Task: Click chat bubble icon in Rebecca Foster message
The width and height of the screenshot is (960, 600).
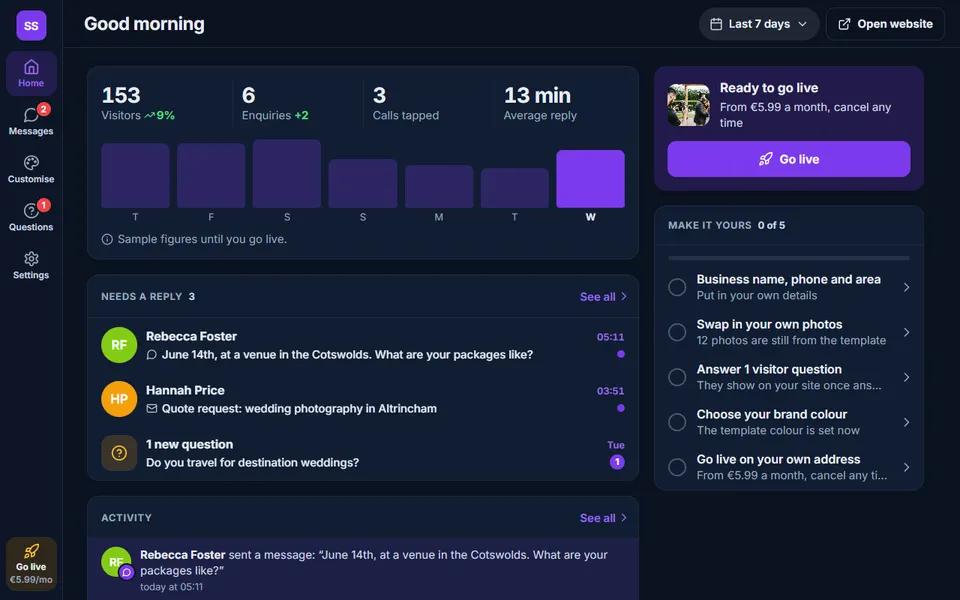Action: [x=152, y=355]
